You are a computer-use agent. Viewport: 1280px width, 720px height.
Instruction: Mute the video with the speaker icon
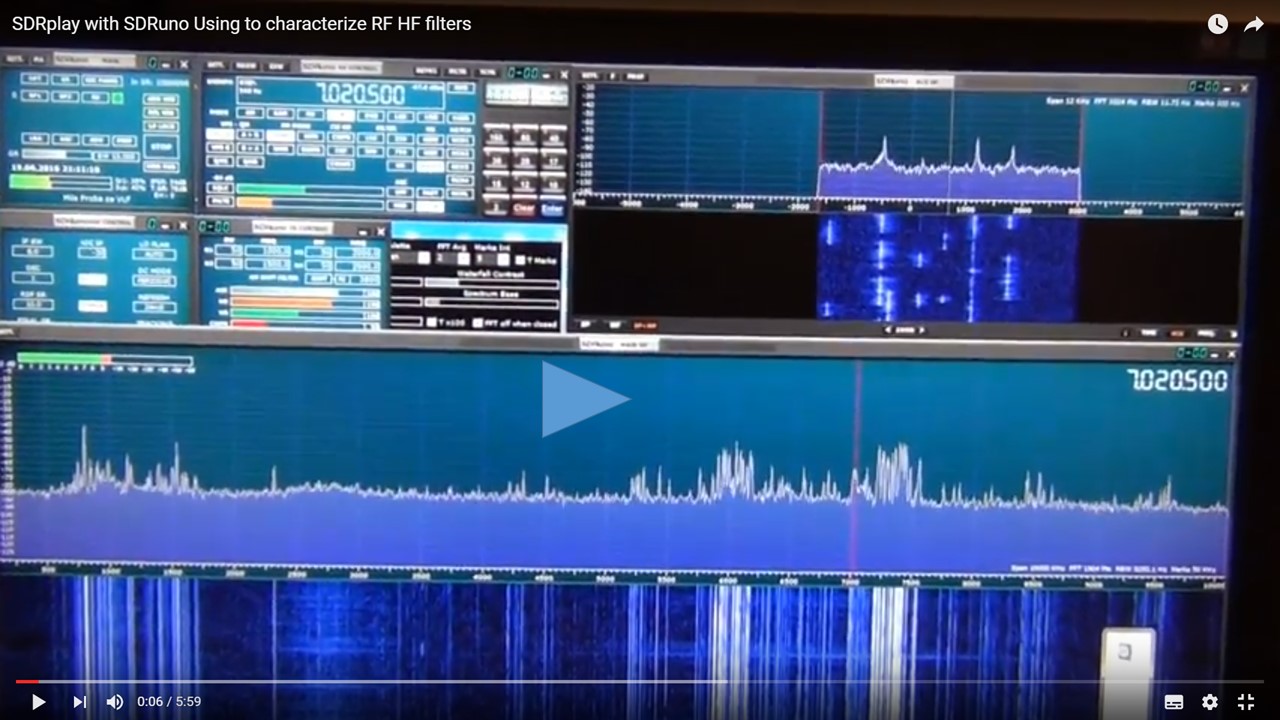coord(115,702)
